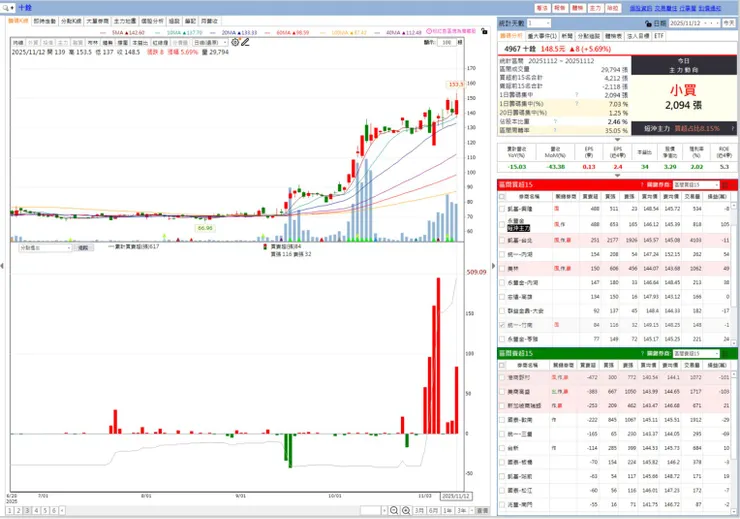Screen dimensions: 740x519
Task: Click the 20MA legend label
Action: [239, 33]
